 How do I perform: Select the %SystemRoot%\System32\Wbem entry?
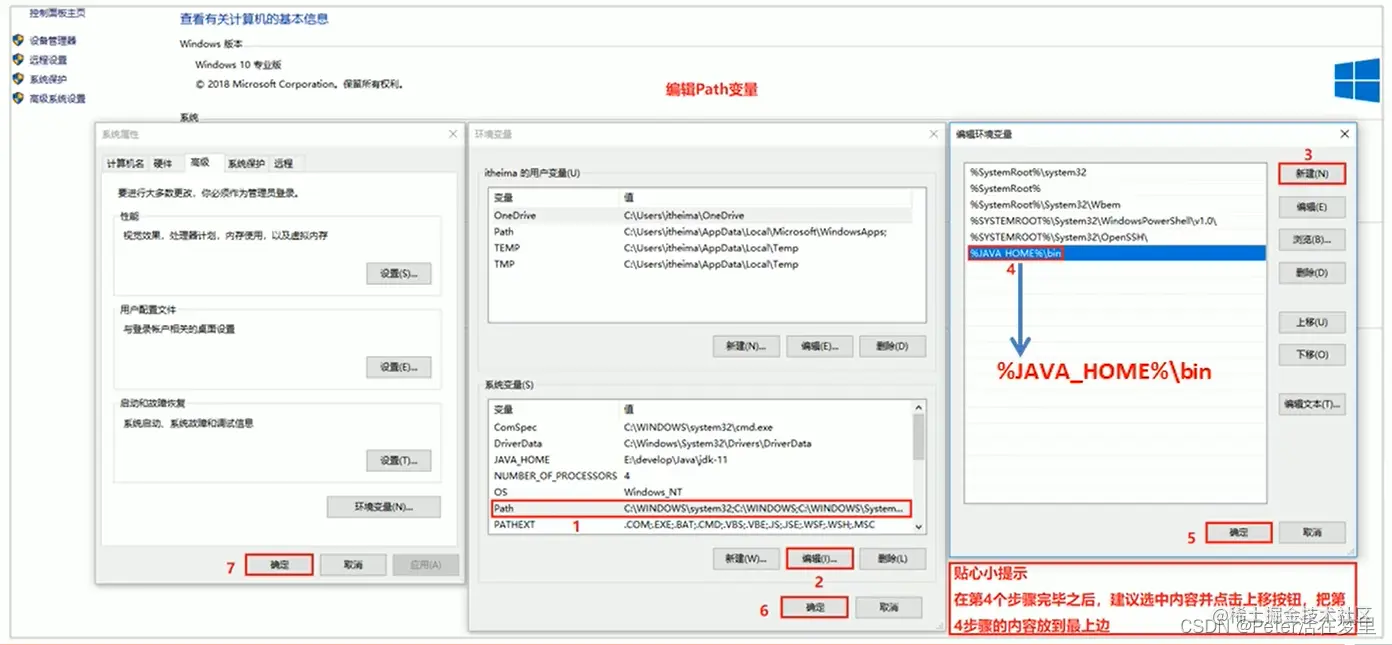coord(1115,204)
